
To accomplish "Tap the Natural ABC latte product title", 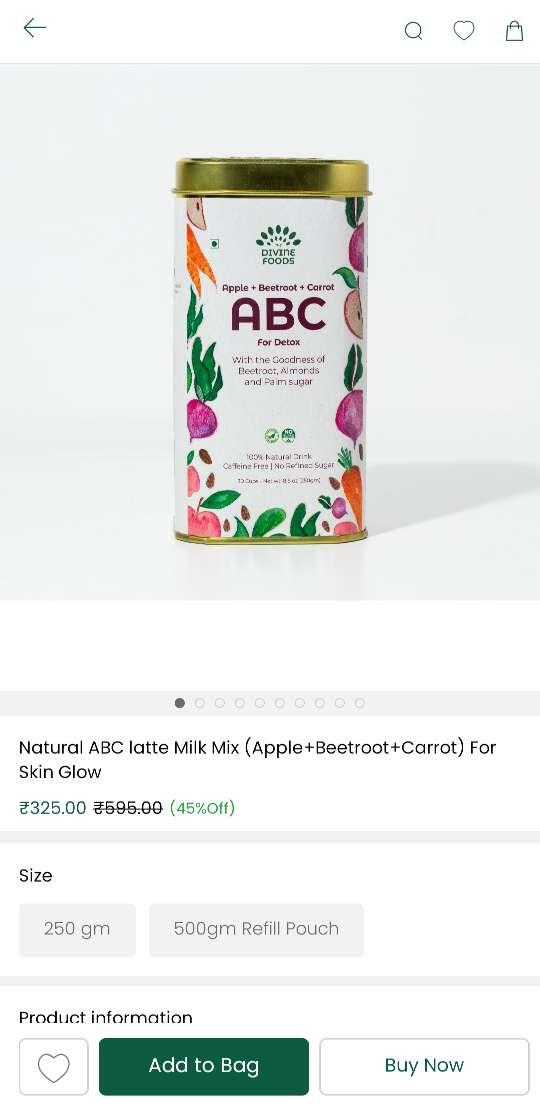I will coord(258,760).
